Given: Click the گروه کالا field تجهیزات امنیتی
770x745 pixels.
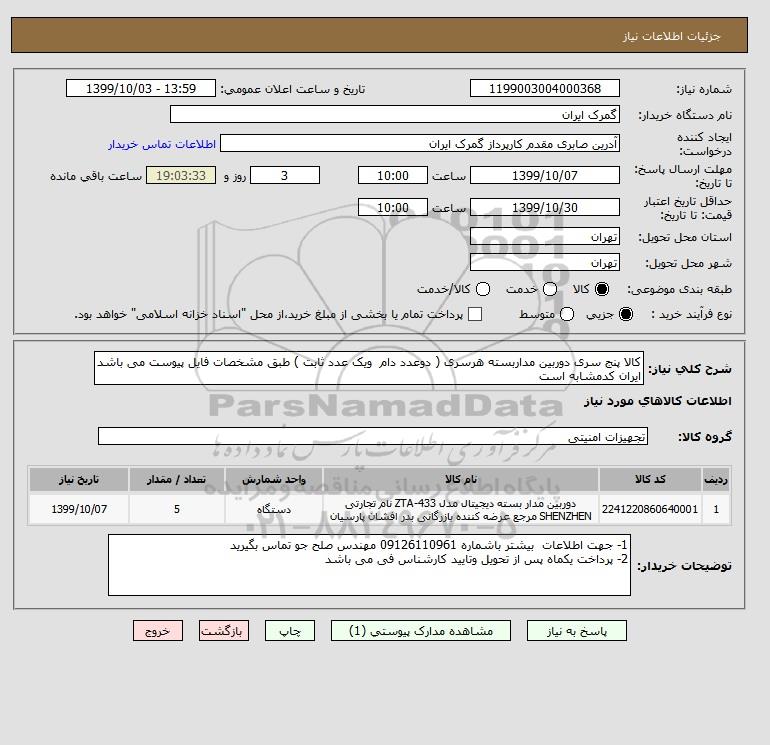Looking at the screenshot, I should point(373,436).
